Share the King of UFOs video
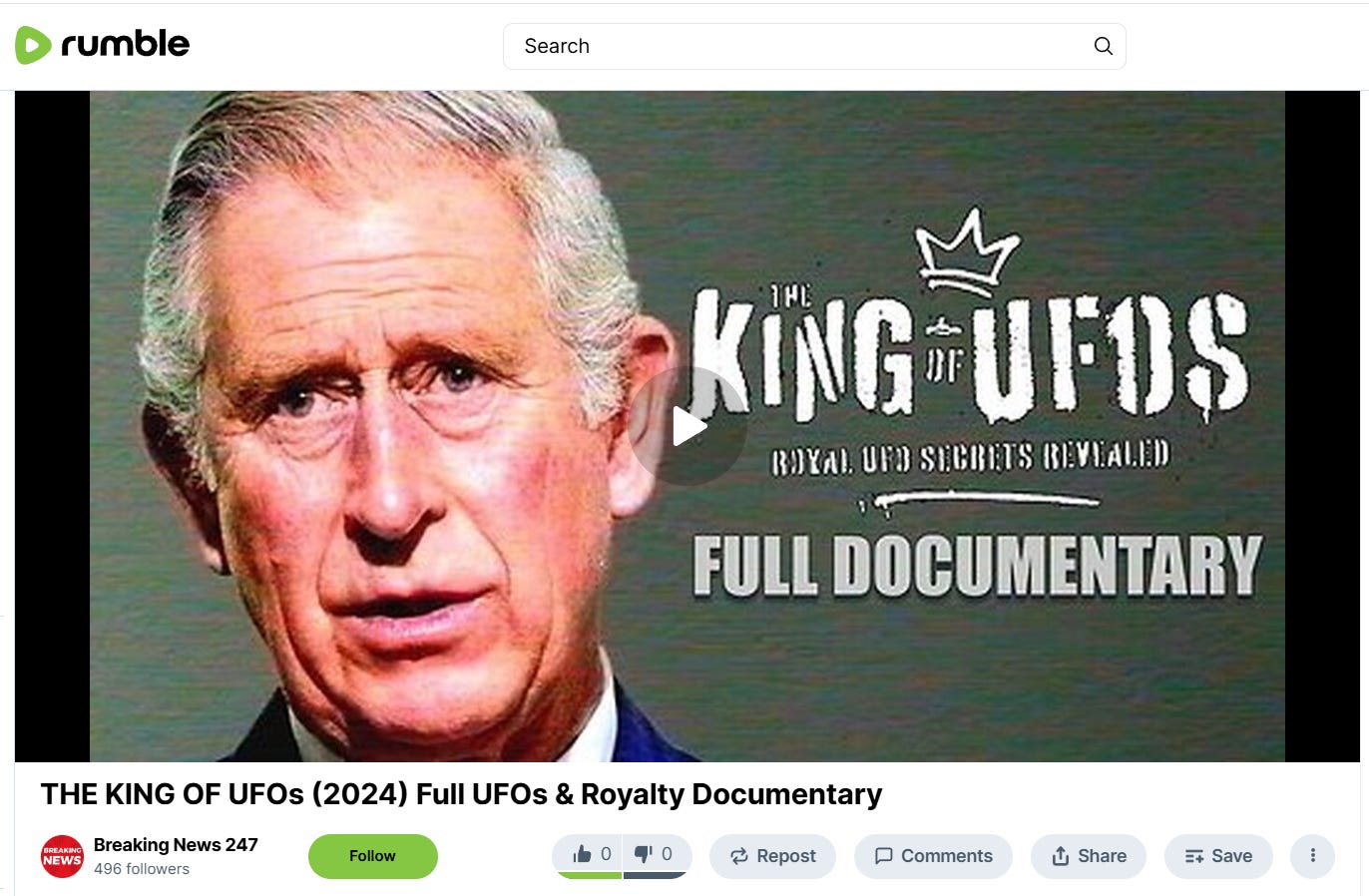 (x=1089, y=856)
